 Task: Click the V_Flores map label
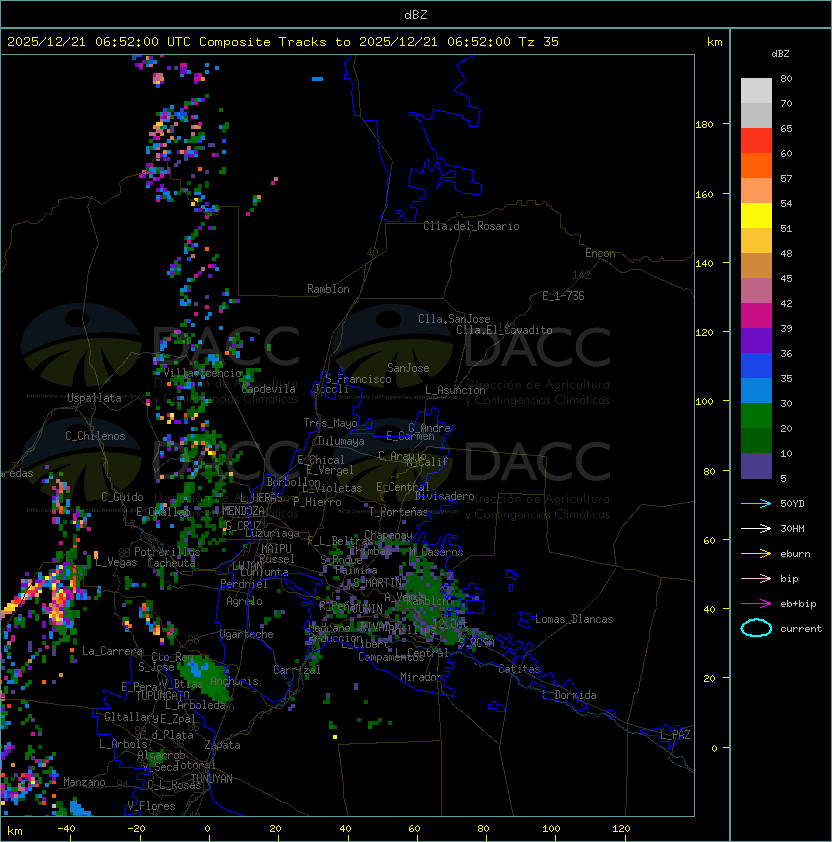151,806
